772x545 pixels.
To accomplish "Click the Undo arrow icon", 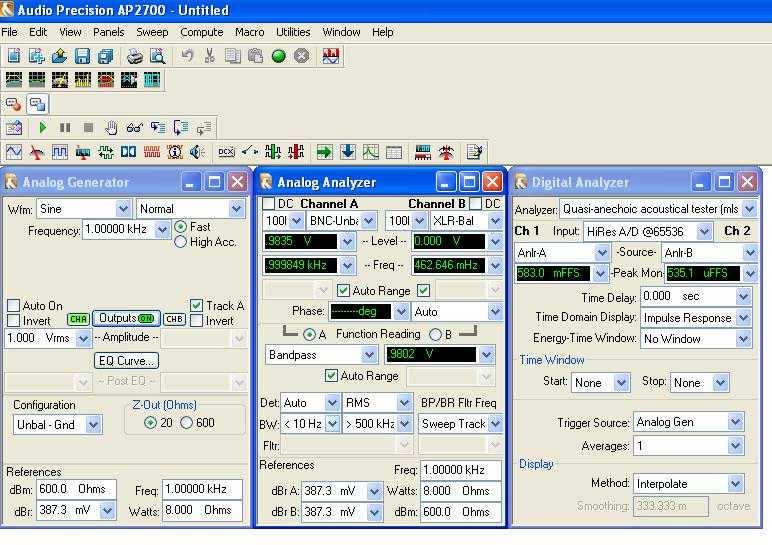I will (x=187, y=56).
